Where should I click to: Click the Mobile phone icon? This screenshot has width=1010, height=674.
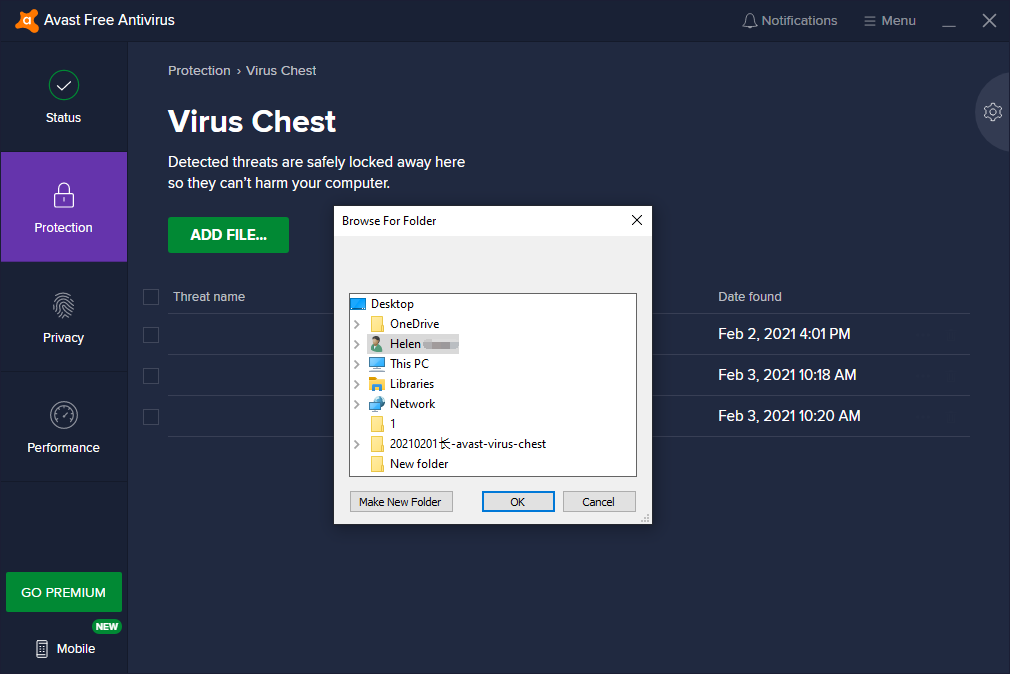click(42, 649)
